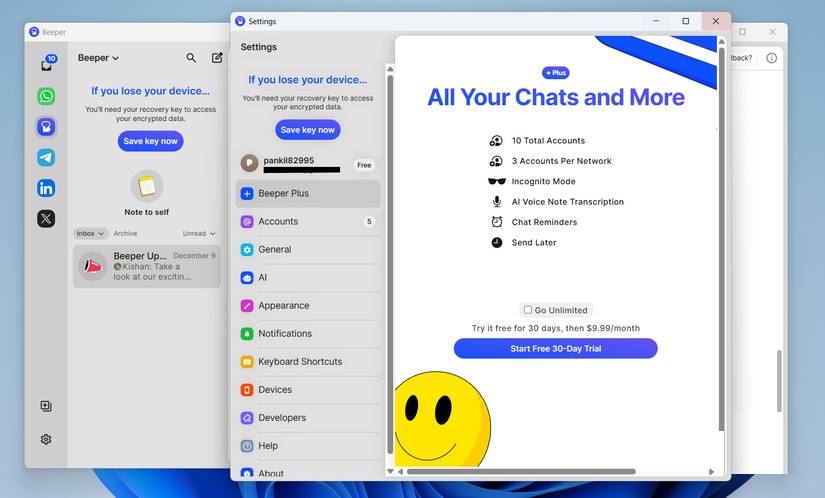Screen dimensions: 825x498
Task: Click the info icon in the back window
Action: 771,58
